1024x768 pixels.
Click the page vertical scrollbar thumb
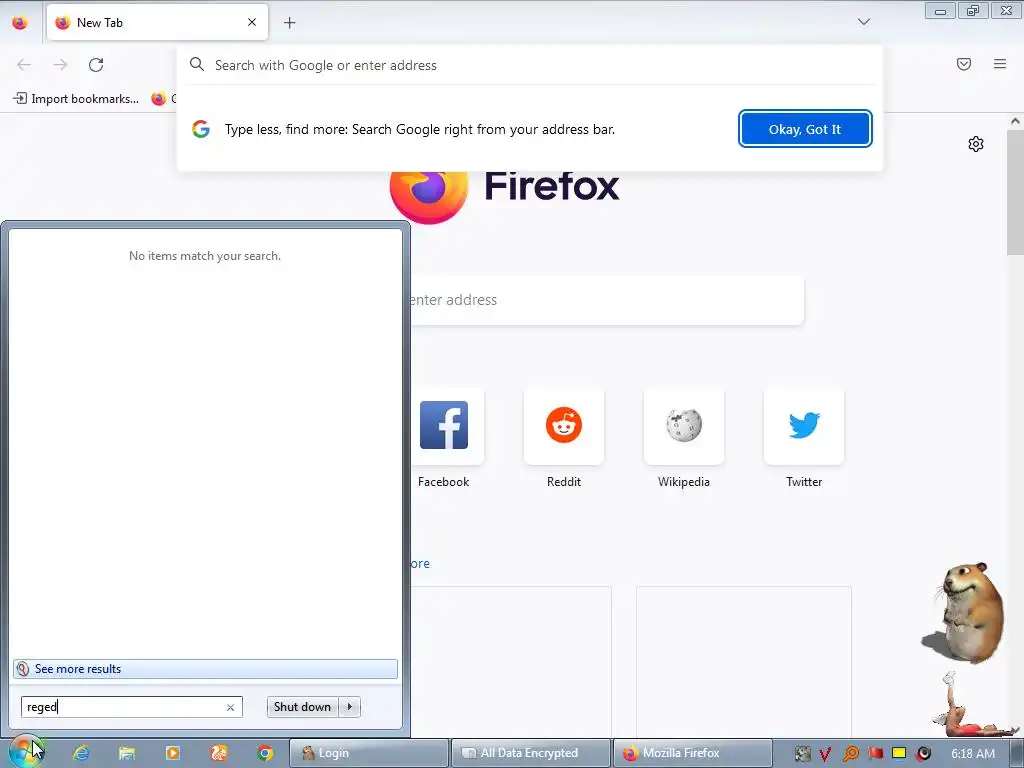coord(1015,191)
